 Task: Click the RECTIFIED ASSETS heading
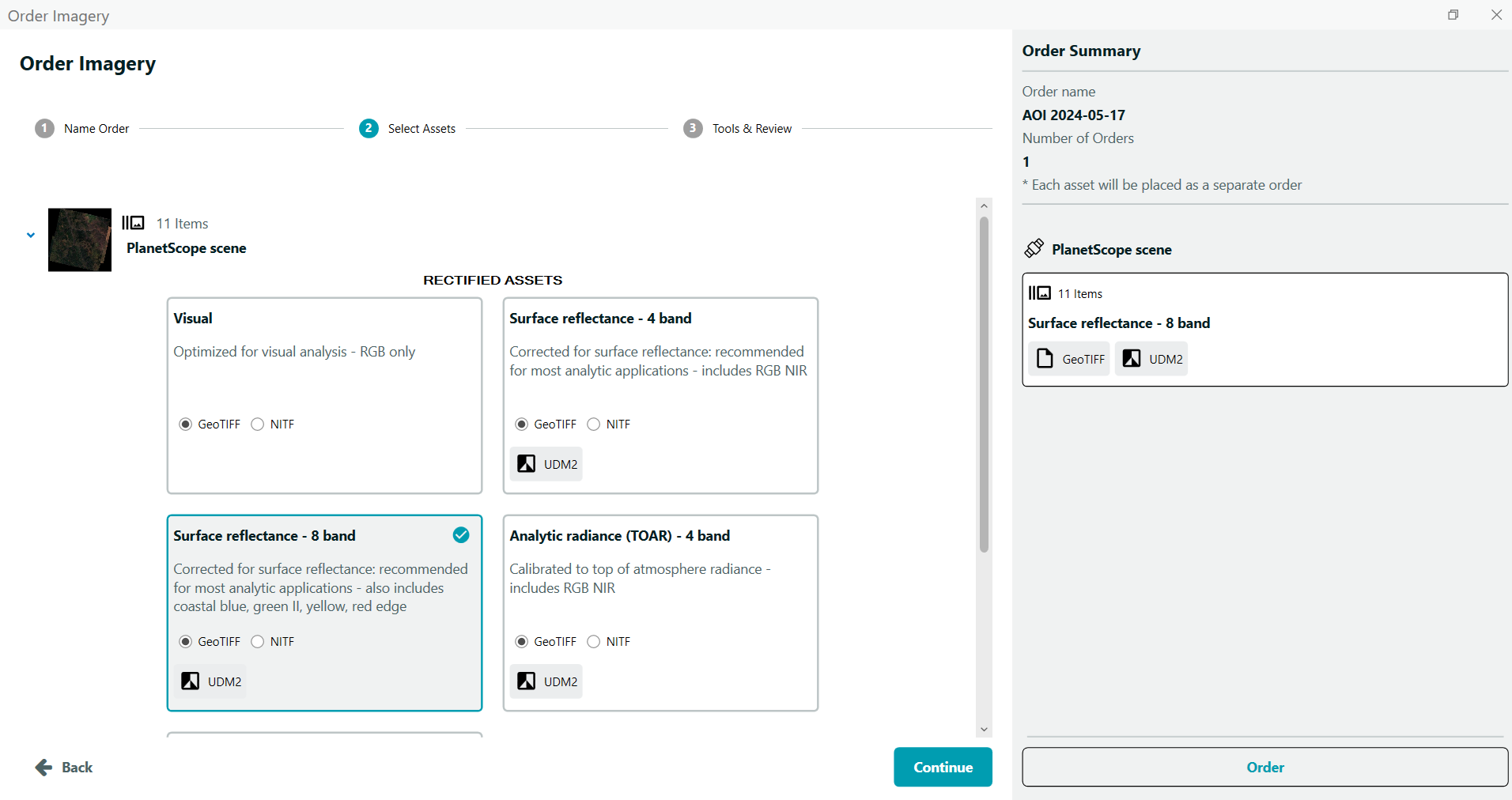point(493,280)
